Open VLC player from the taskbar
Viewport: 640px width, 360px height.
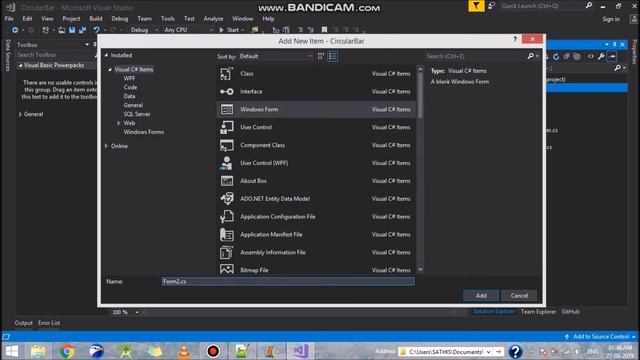184,351
